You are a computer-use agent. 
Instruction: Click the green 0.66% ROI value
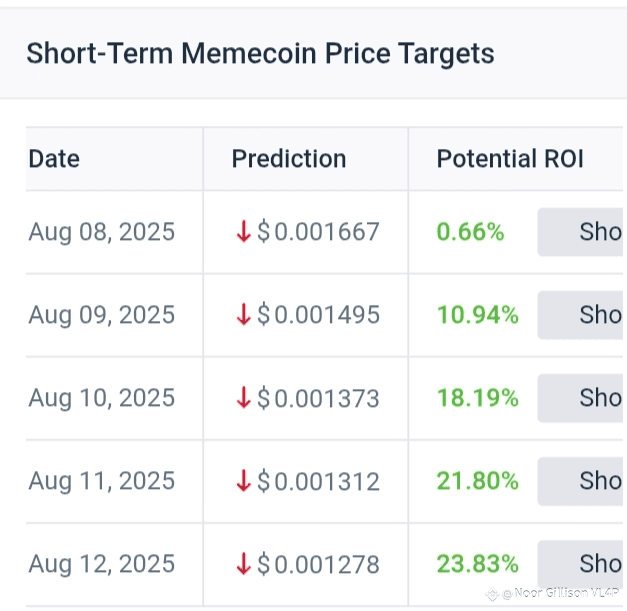(470, 232)
